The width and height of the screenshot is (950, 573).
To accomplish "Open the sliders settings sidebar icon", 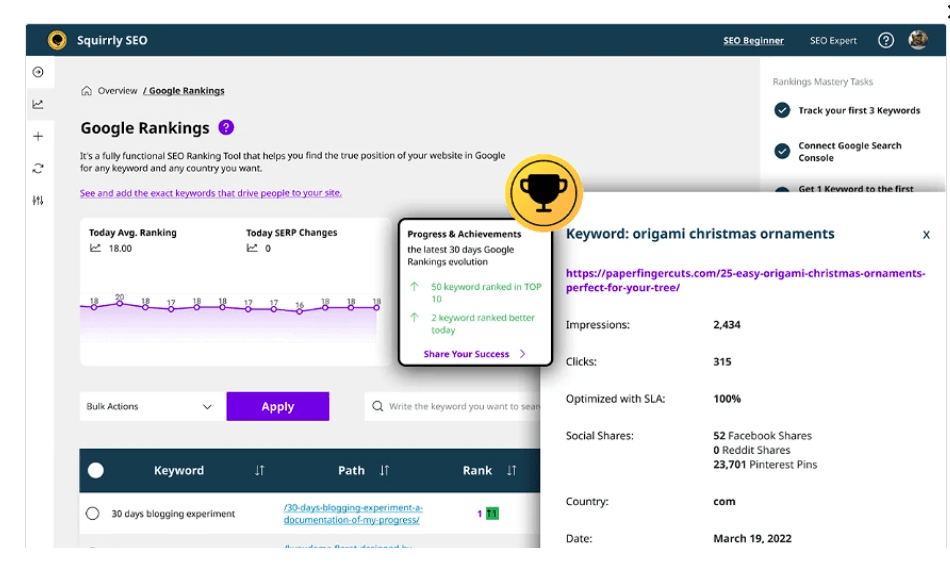I will 38,200.
